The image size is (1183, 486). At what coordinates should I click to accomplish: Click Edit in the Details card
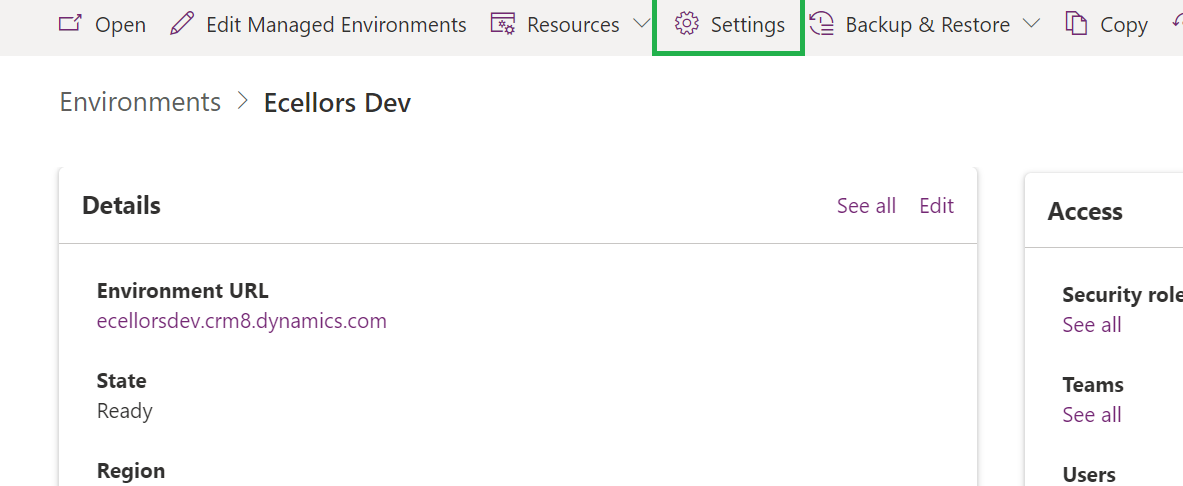pos(936,205)
